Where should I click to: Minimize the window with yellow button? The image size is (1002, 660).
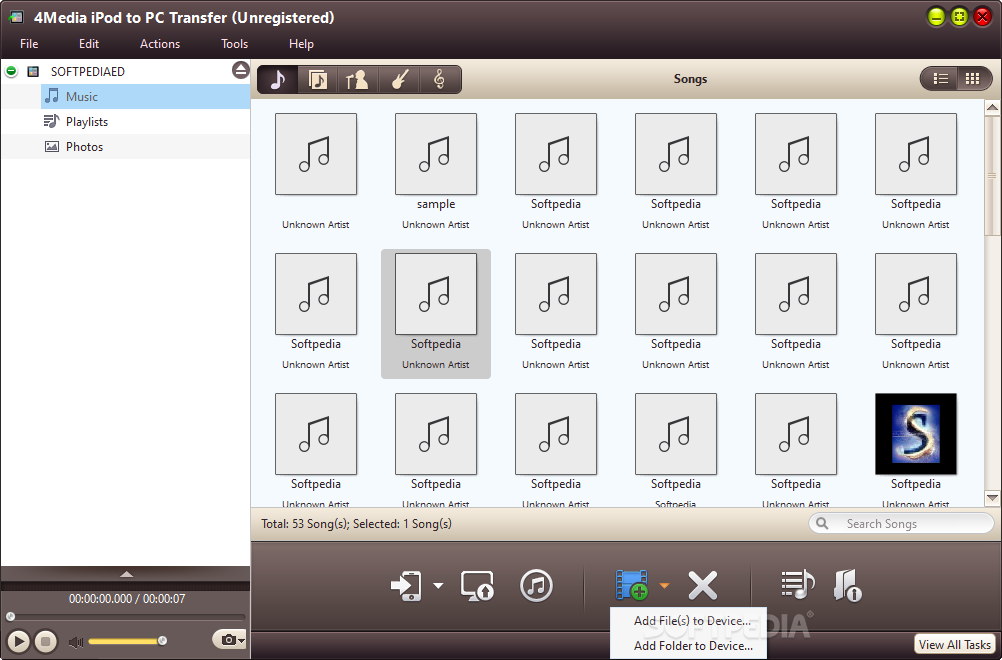tap(936, 17)
